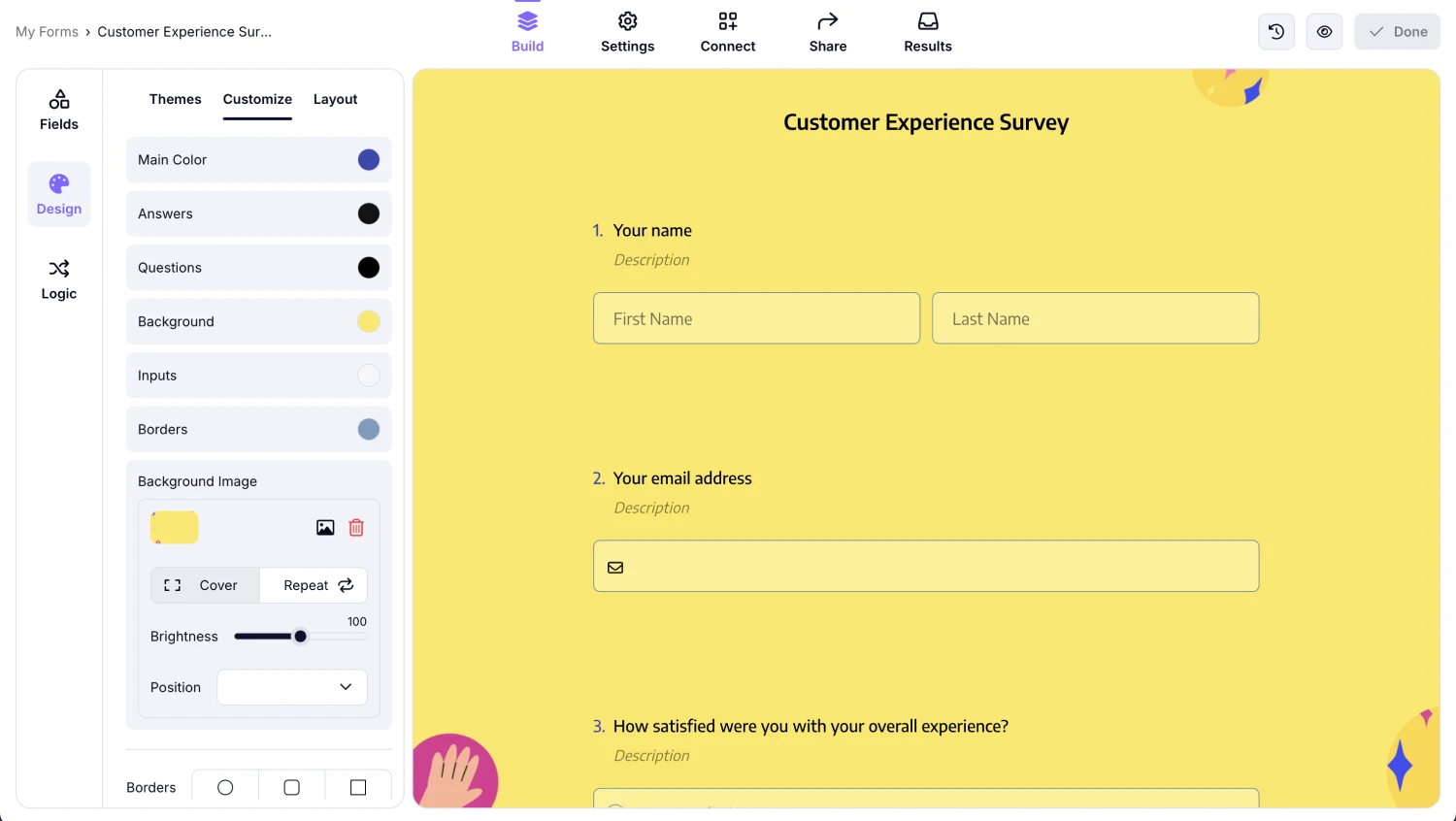Click the First Name input field

[x=756, y=318]
